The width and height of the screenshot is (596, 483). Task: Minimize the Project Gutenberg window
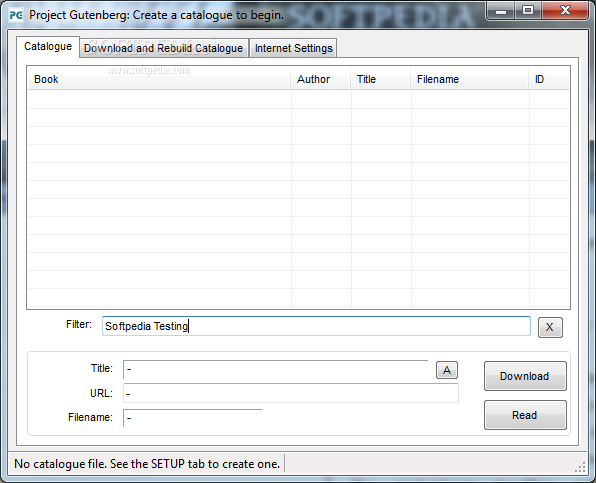(x=501, y=11)
